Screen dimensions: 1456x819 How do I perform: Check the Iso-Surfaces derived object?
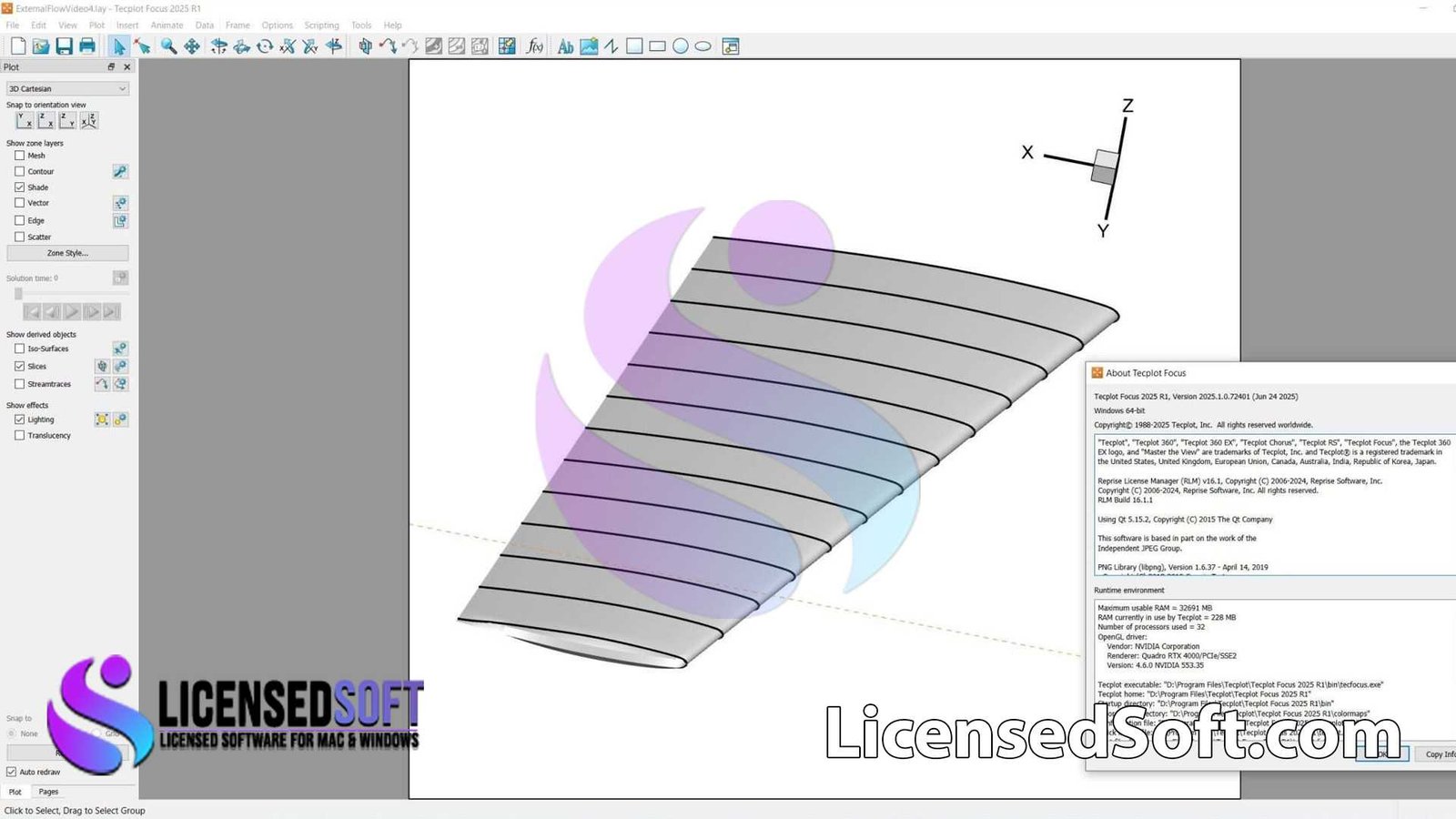tap(19, 349)
